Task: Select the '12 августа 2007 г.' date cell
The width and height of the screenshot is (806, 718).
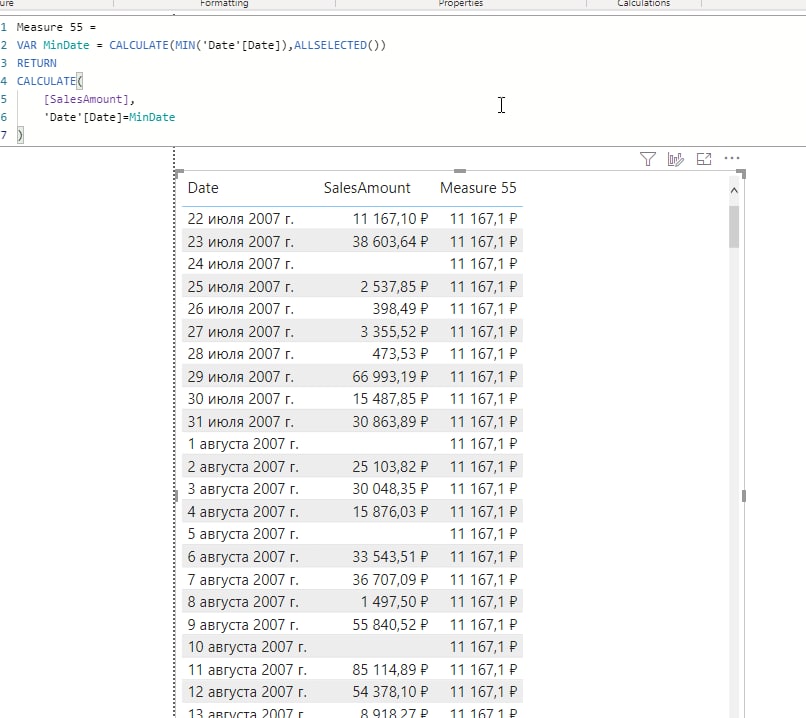Action: point(247,692)
